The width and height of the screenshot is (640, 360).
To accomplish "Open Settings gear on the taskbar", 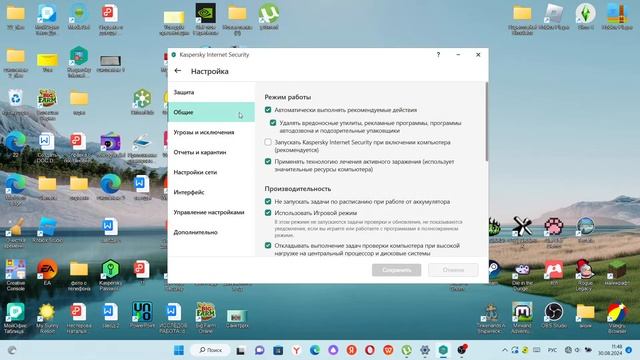I will point(425,350).
